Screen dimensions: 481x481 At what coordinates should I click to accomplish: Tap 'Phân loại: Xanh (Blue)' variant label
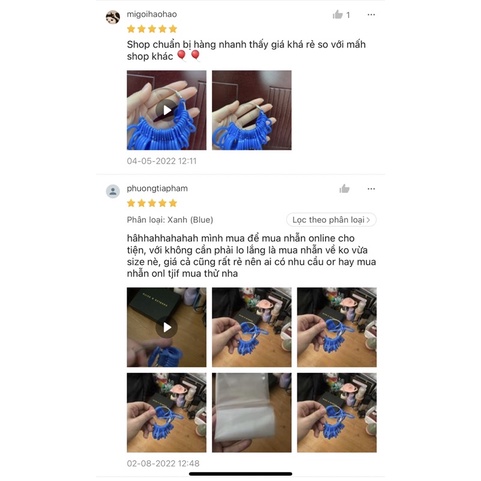170,220
